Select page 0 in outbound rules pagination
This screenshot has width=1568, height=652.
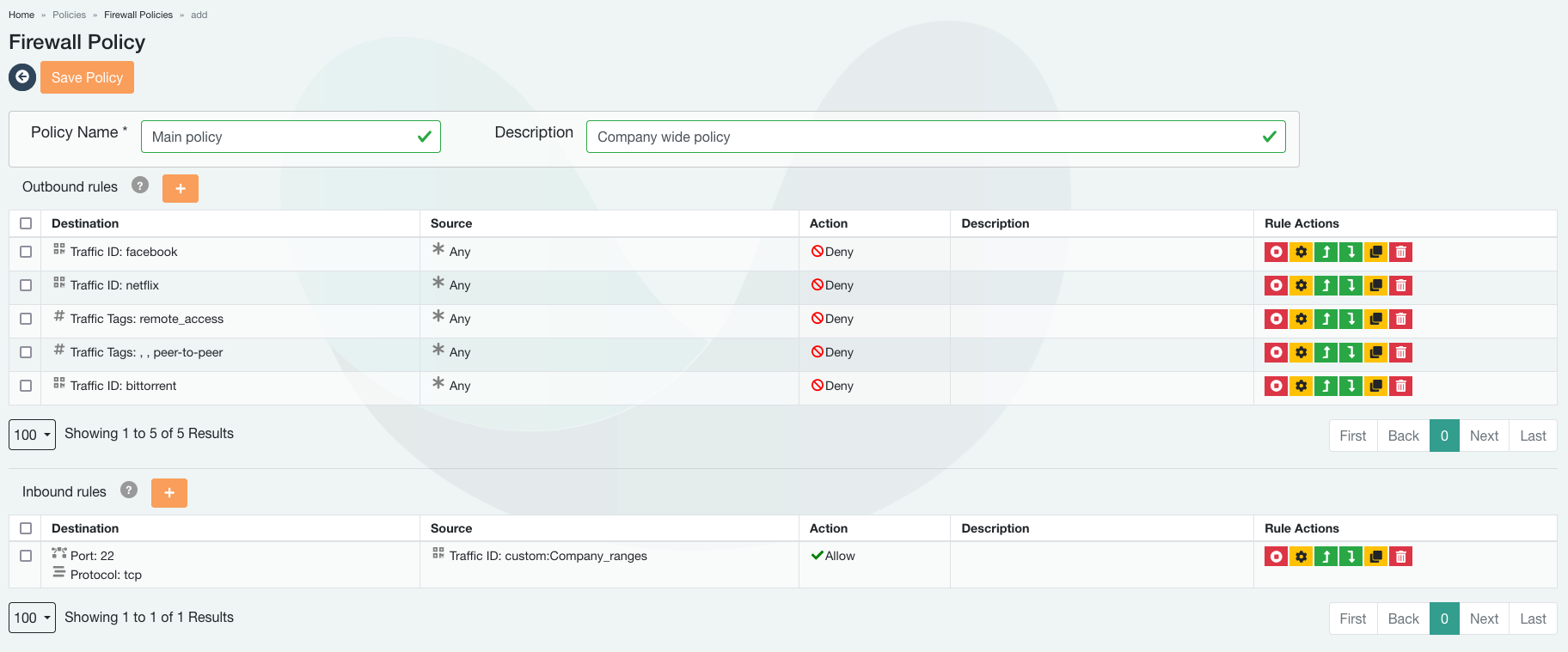(x=1444, y=436)
